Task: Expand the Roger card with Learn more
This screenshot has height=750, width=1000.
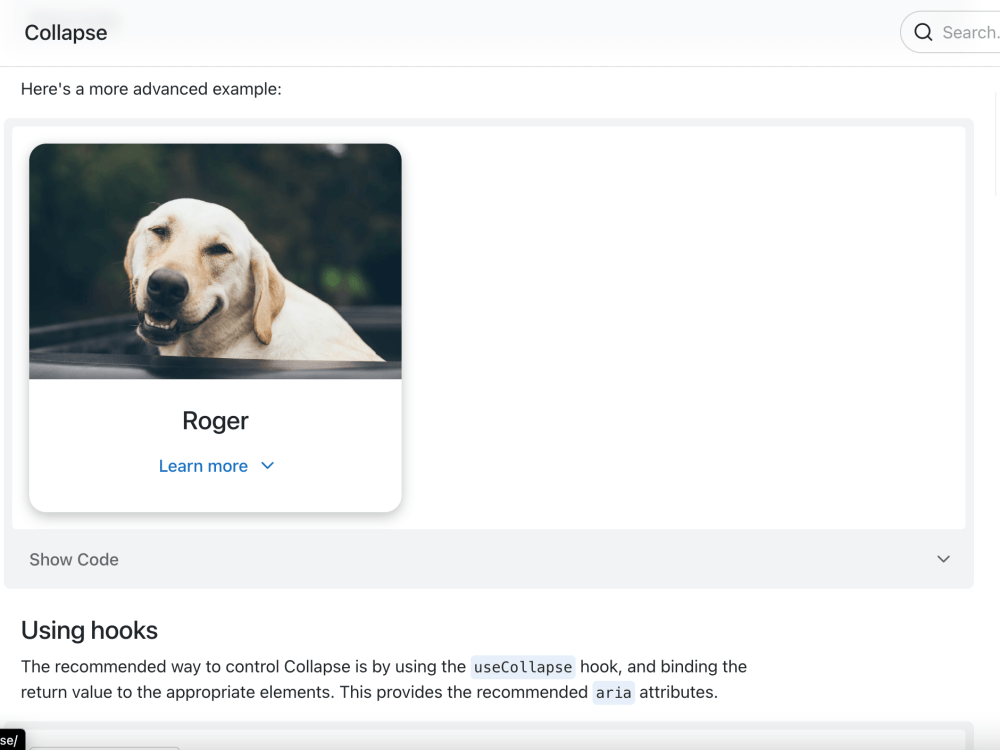Action: point(203,465)
